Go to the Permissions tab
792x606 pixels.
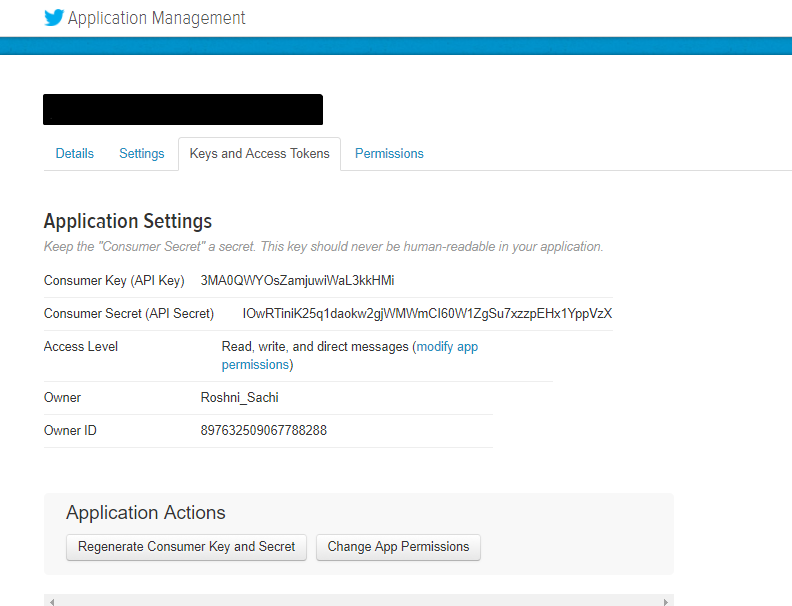(x=389, y=154)
